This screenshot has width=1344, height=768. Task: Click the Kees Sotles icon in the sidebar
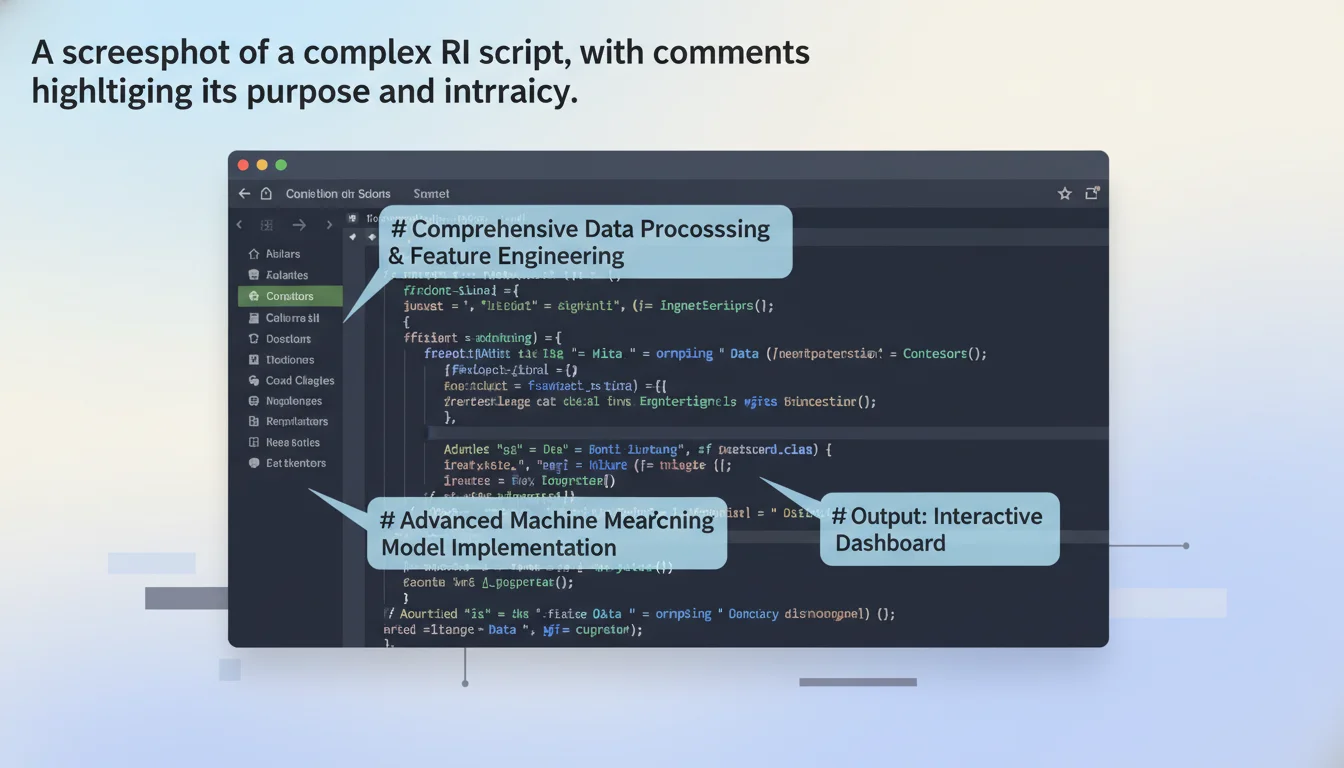[x=255, y=442]
